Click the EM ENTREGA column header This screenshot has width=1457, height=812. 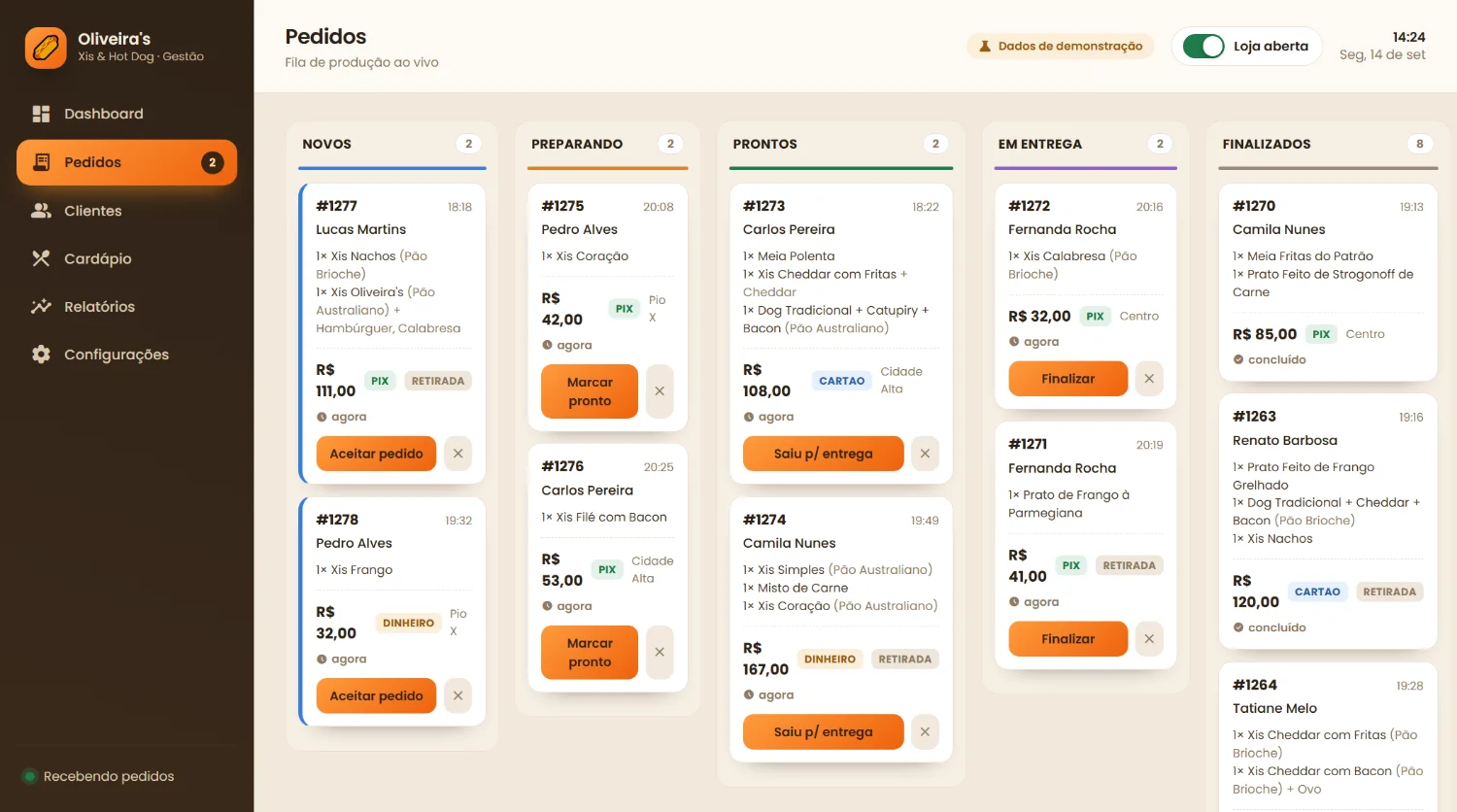pyautogui.click(x=1039, y=144)
